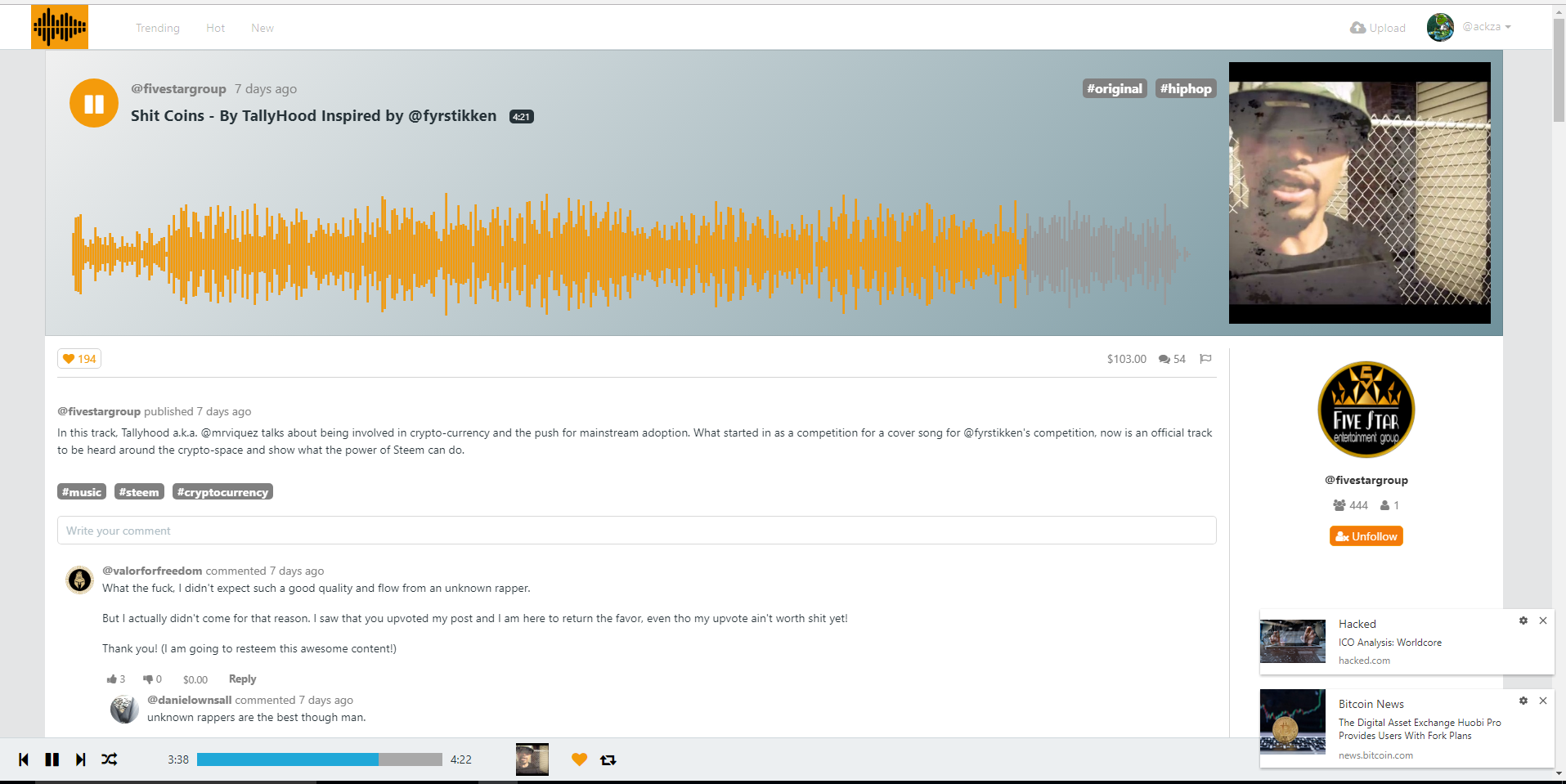The height and width of the screenshot is (784, 1566).
Task: Click the 194 likes heart button
Action: (79, 359)
